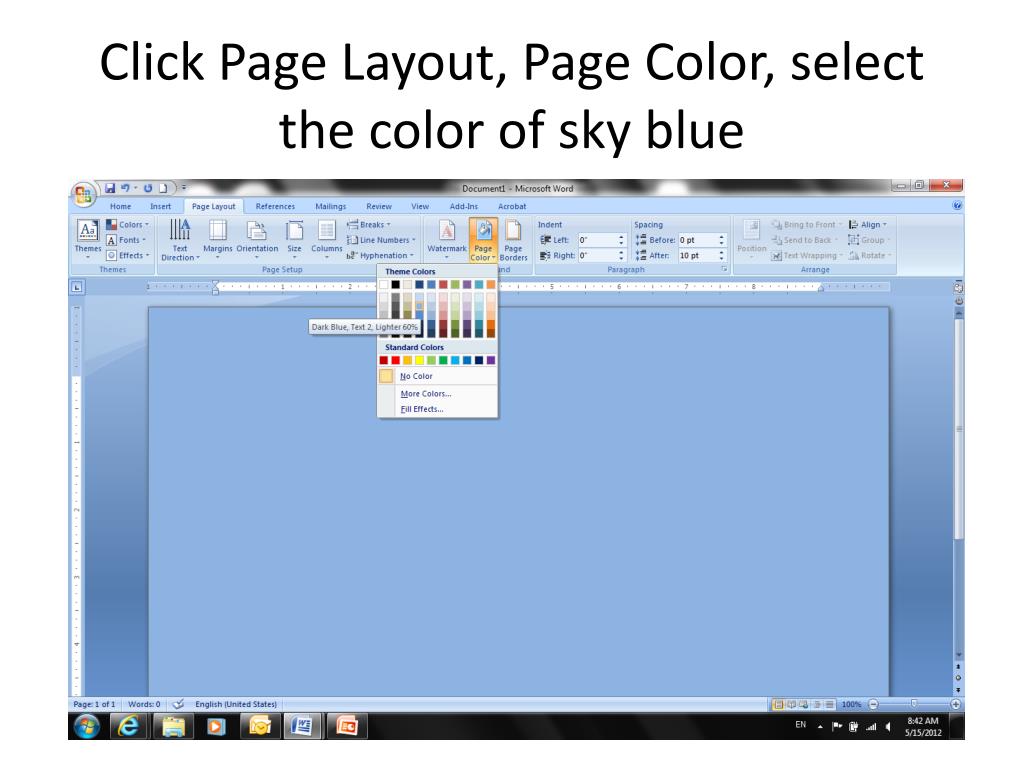Undo last action in Quick Access
The width and height of the screenshot is (1024, 768).
pos(125,188)
